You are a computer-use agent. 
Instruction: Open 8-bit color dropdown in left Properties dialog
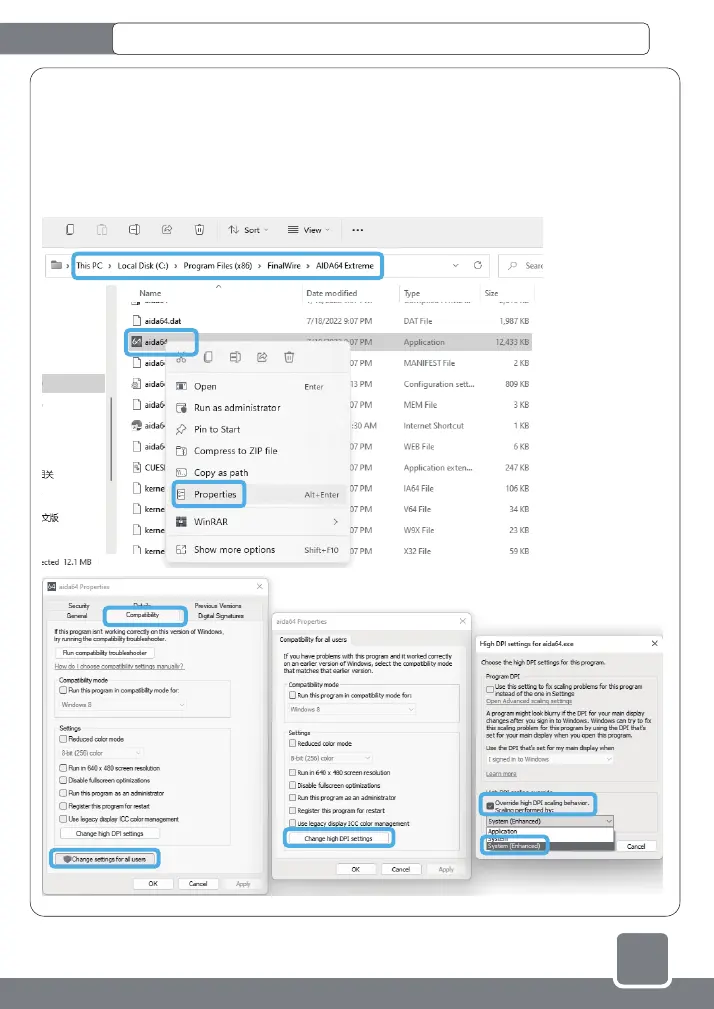[x=101, y=753]
